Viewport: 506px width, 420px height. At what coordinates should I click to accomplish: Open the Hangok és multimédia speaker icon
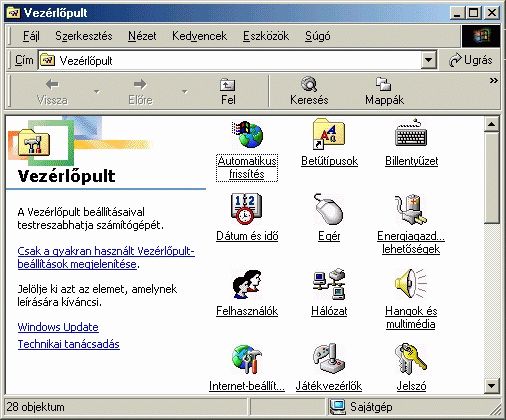411,284
